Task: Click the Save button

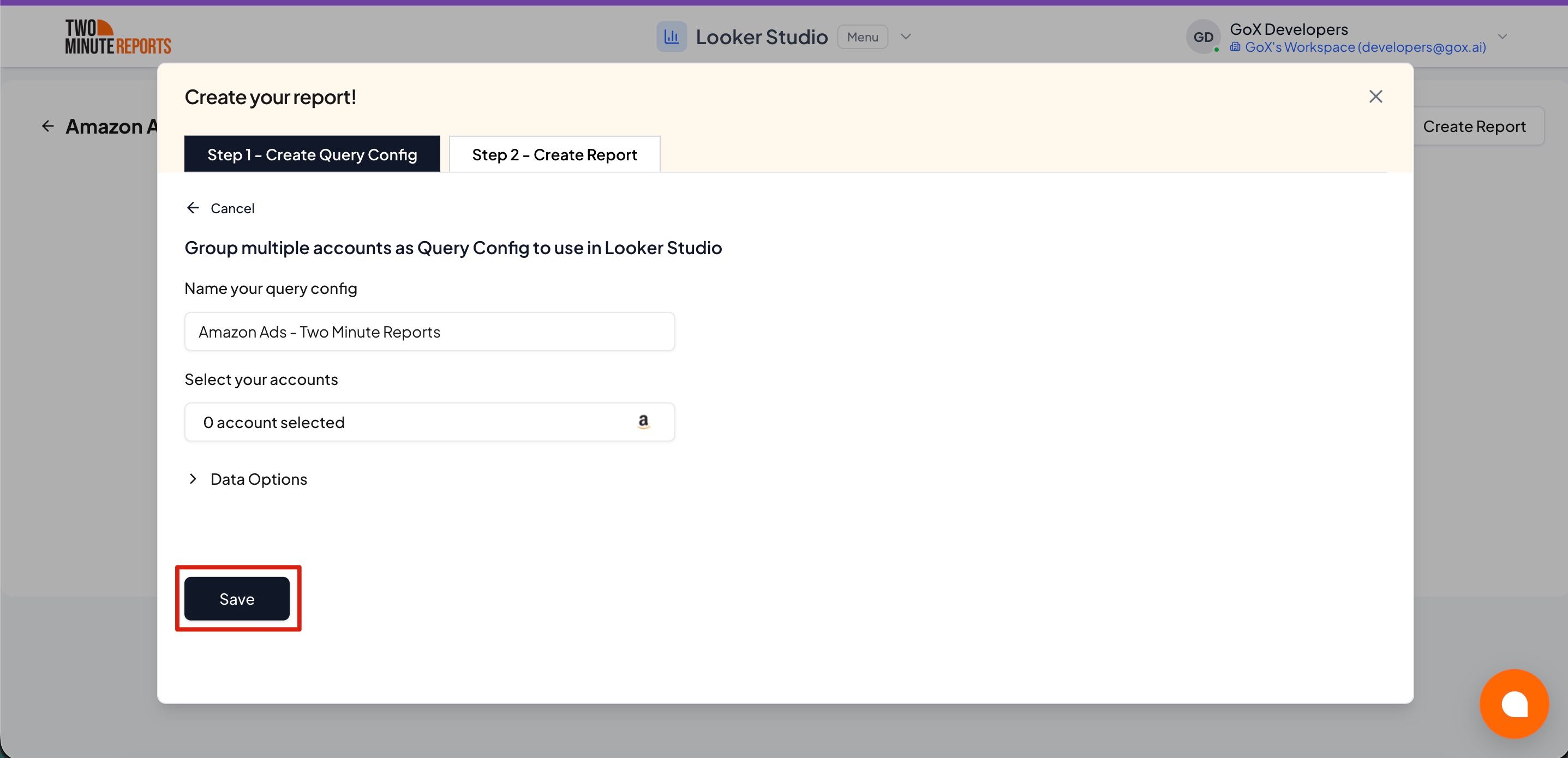Action: click(x=237, y=598)
